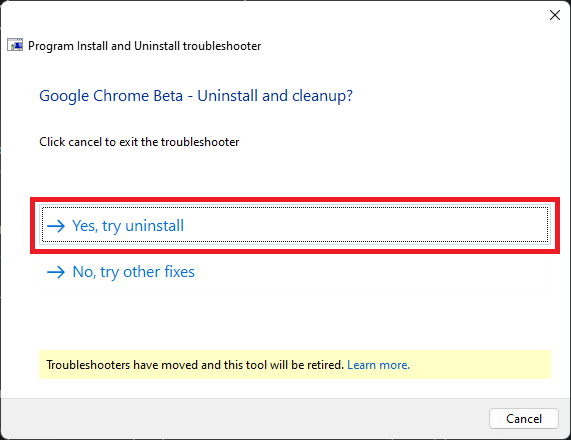571x440 pixels.
Task: Click empty space right of No, try other fixes
Action: 371,272
